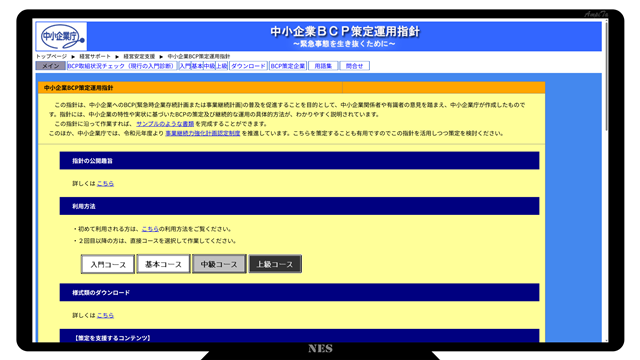
Task: Click the orange 中小企業BCP策定運用指針 title bar
Action: (x=291, y=88)
